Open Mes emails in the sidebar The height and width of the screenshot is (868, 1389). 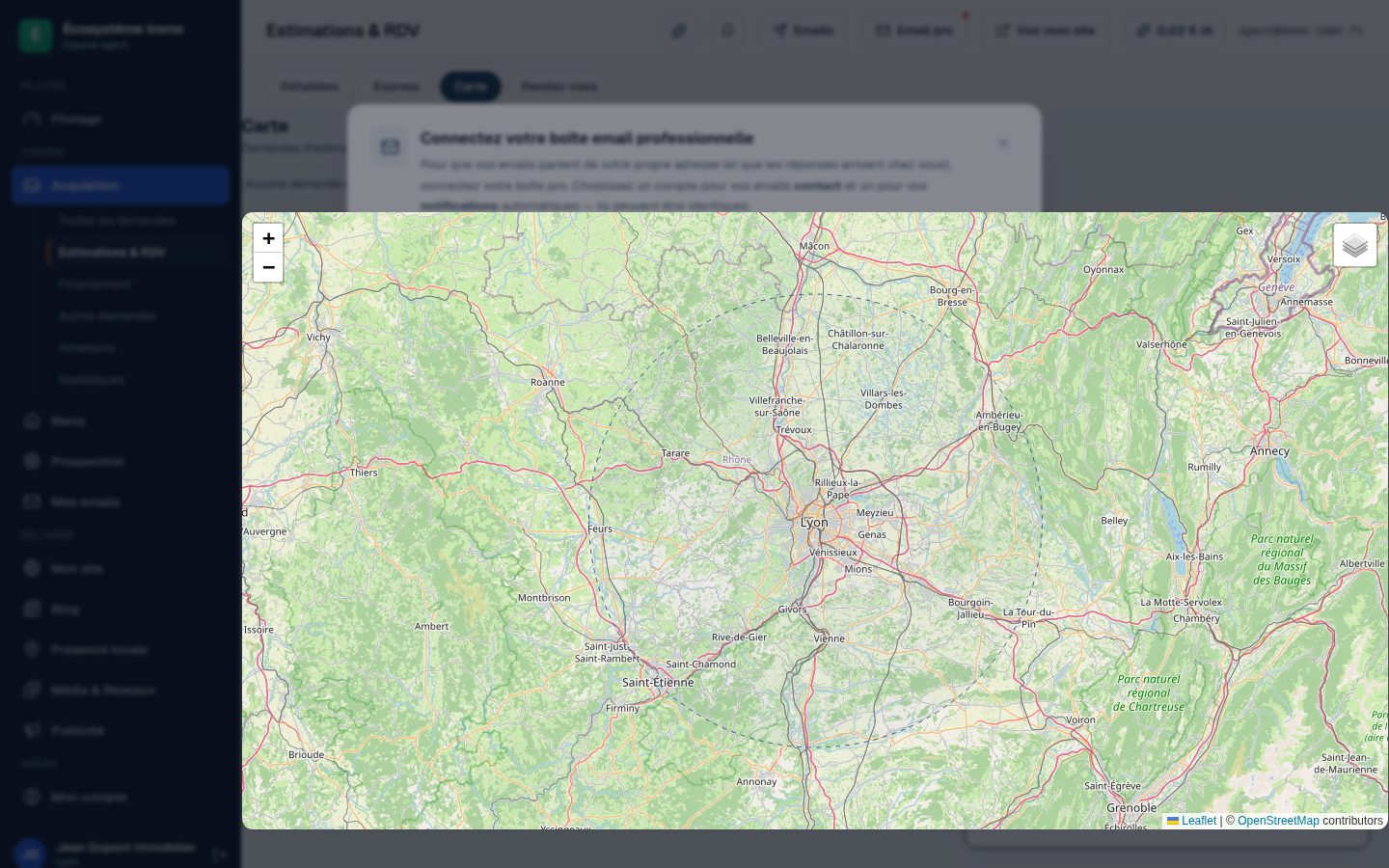coord(121,502)
